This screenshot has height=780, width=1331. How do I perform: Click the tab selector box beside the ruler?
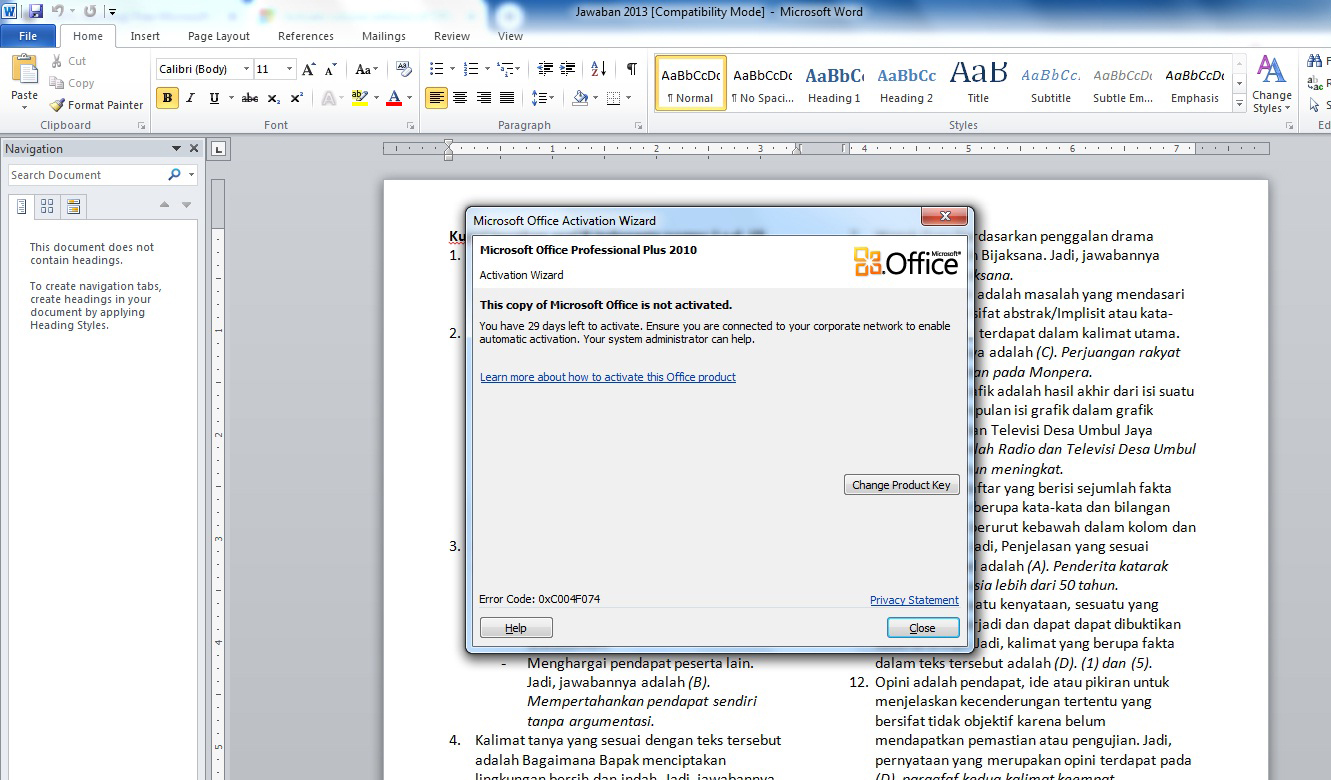click(220, 149)
